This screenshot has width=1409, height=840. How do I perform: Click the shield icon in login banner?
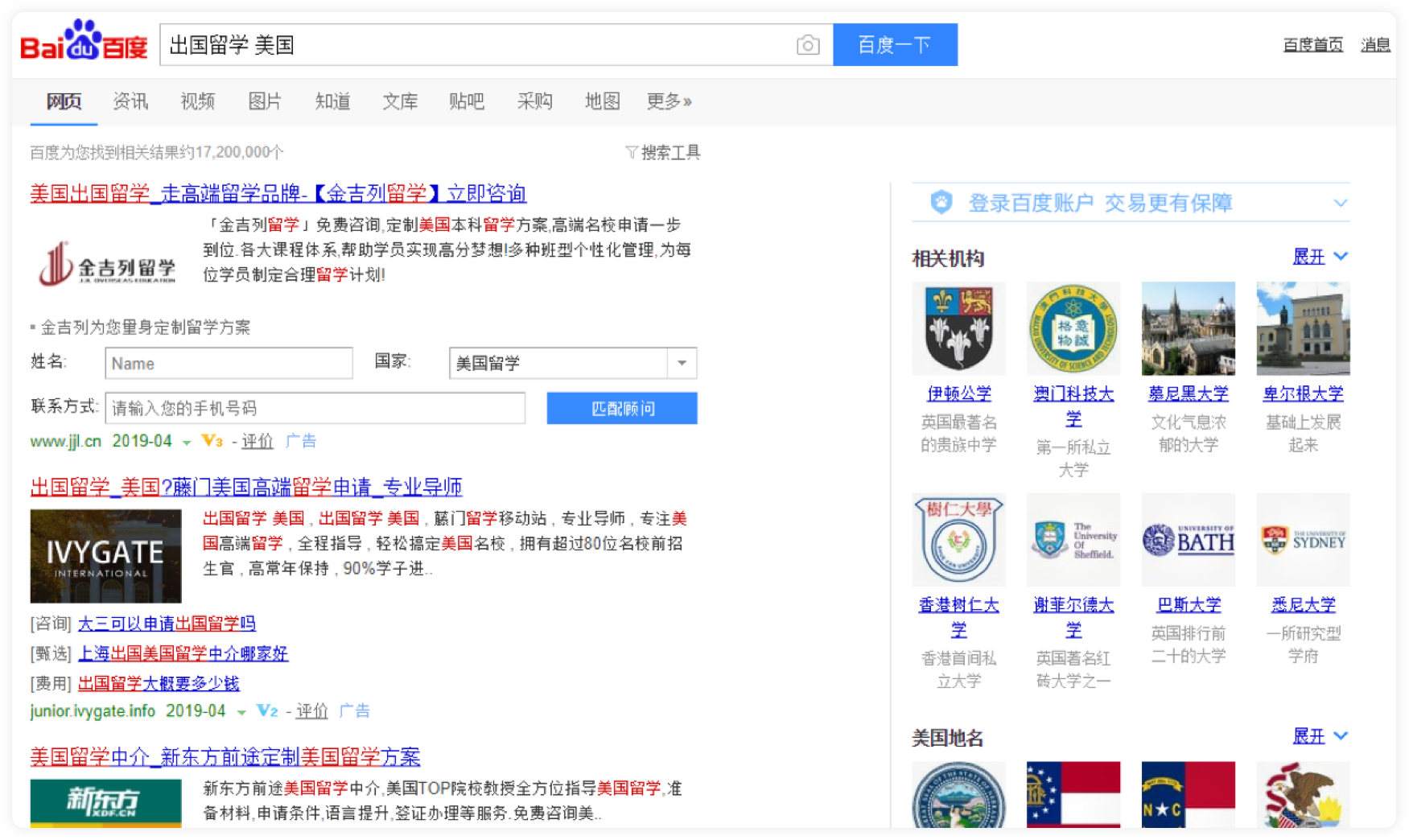click(941, 202)
